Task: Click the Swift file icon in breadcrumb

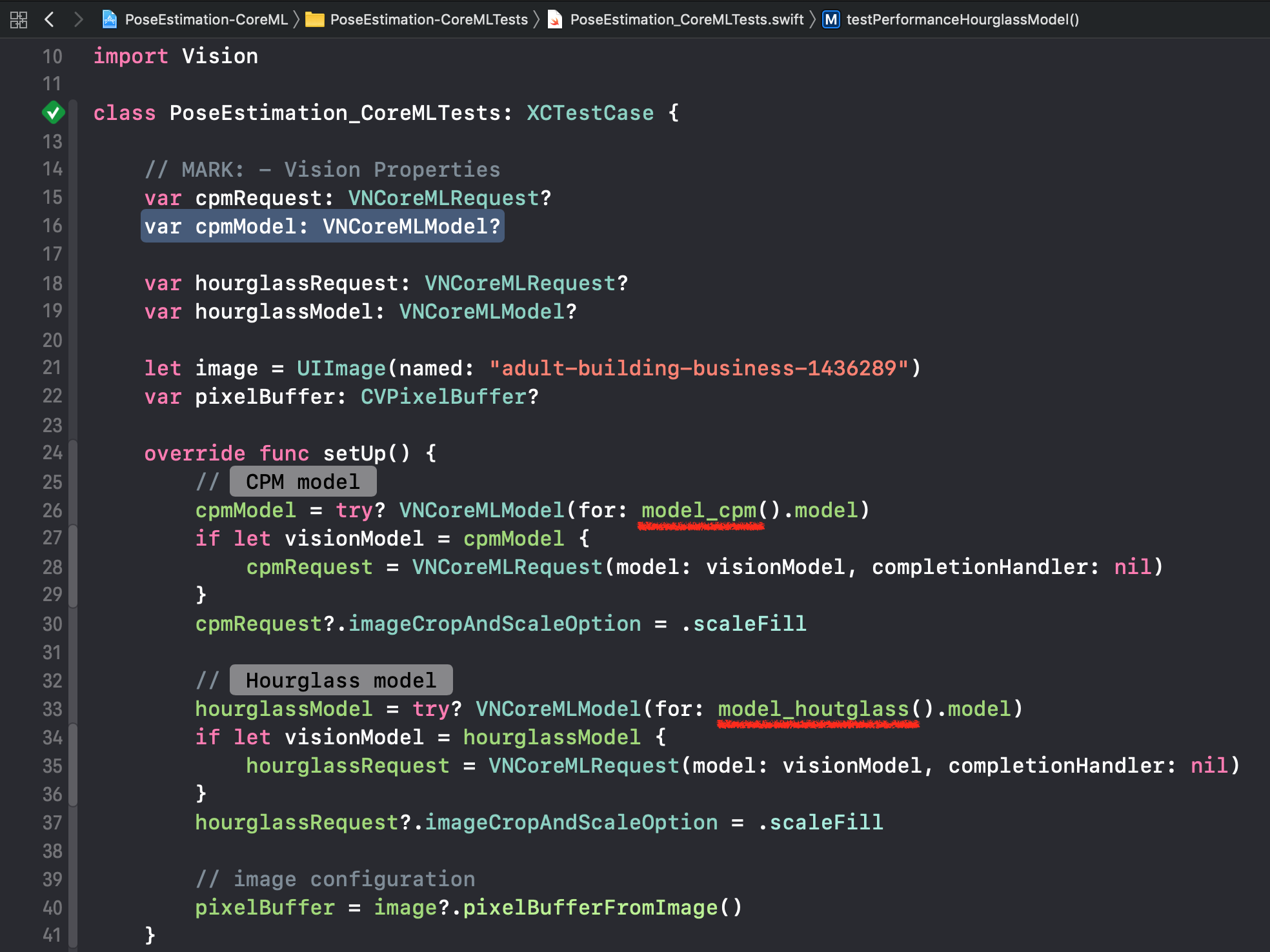Action: tap(554, 20)
